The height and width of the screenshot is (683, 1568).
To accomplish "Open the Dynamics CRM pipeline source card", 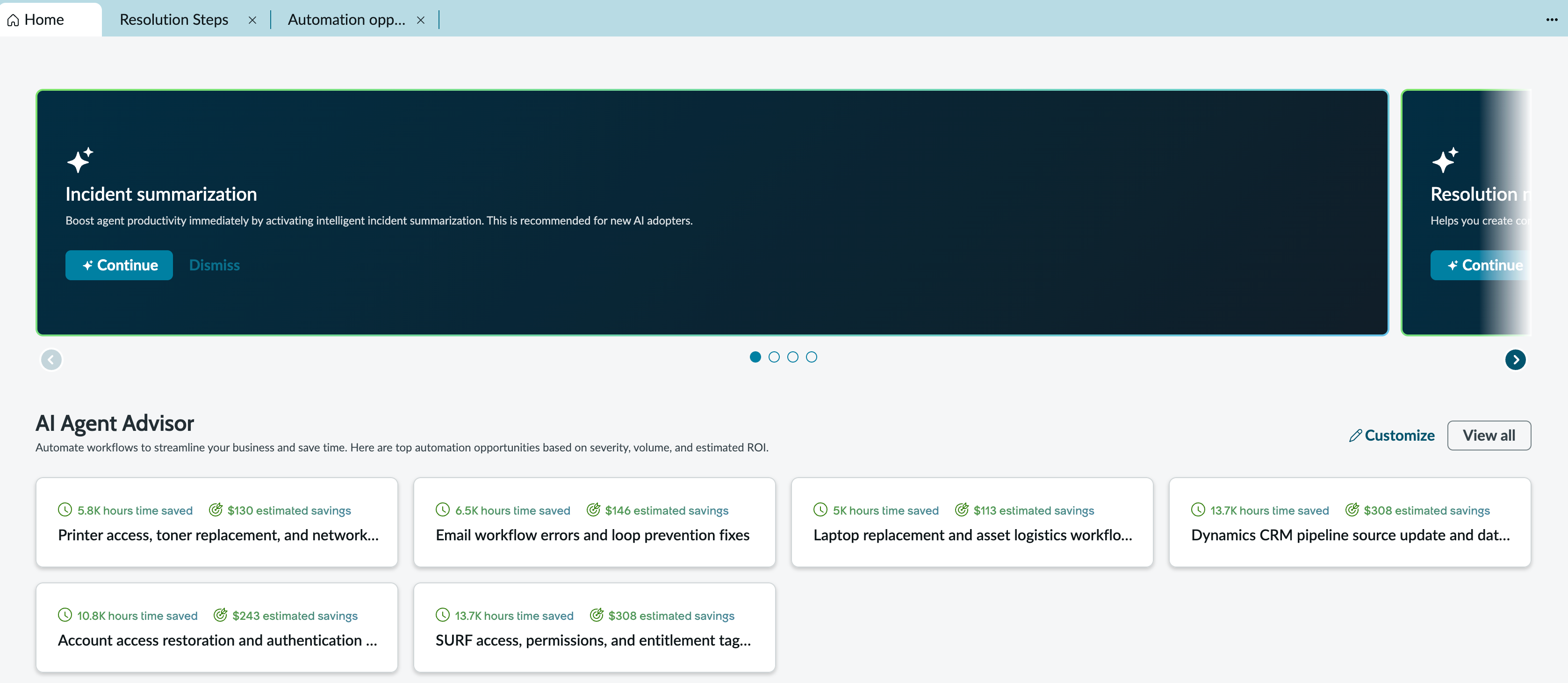I will tap(1350, 522).
